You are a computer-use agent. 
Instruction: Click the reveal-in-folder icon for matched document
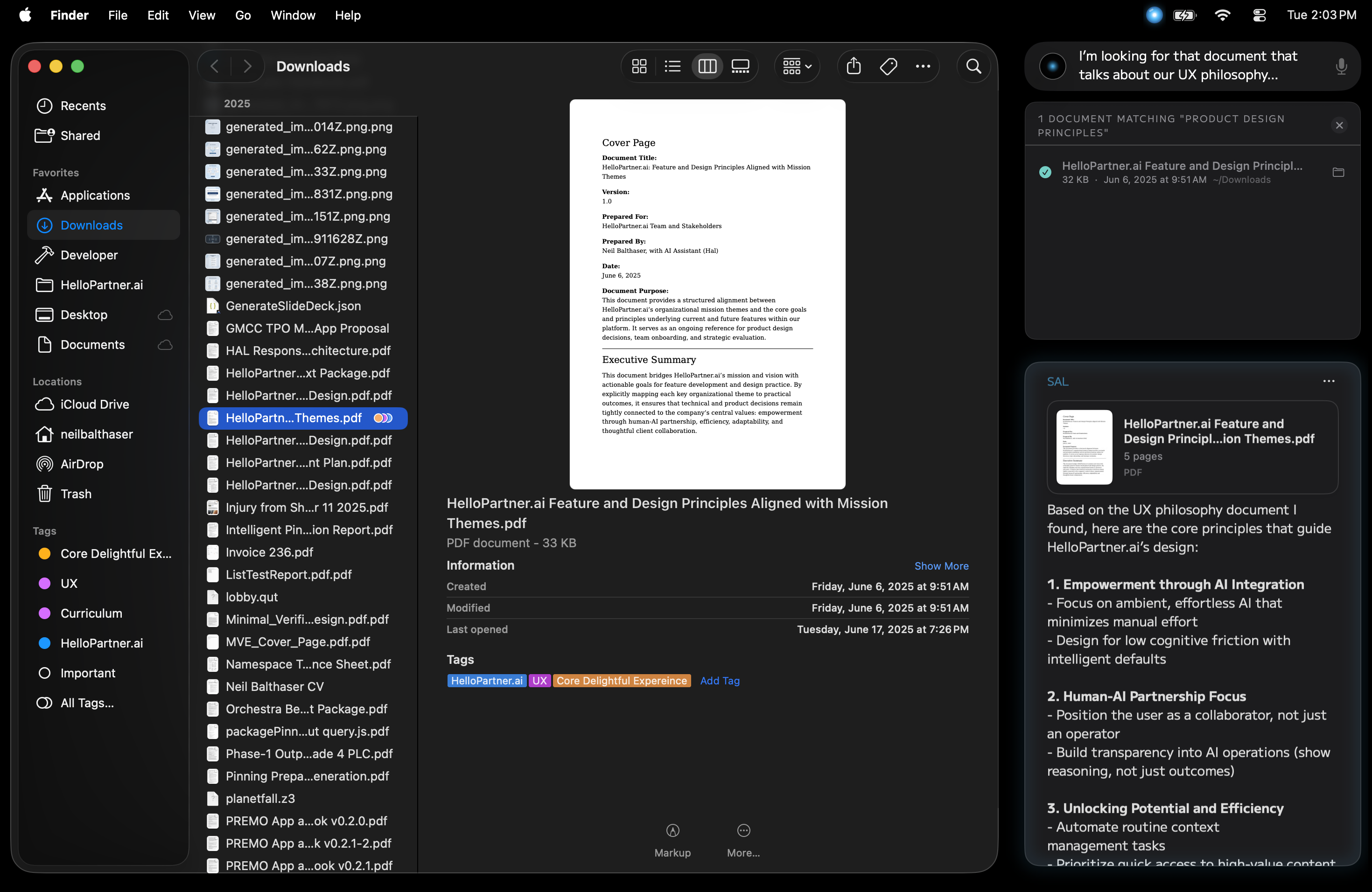[1338, 172]
